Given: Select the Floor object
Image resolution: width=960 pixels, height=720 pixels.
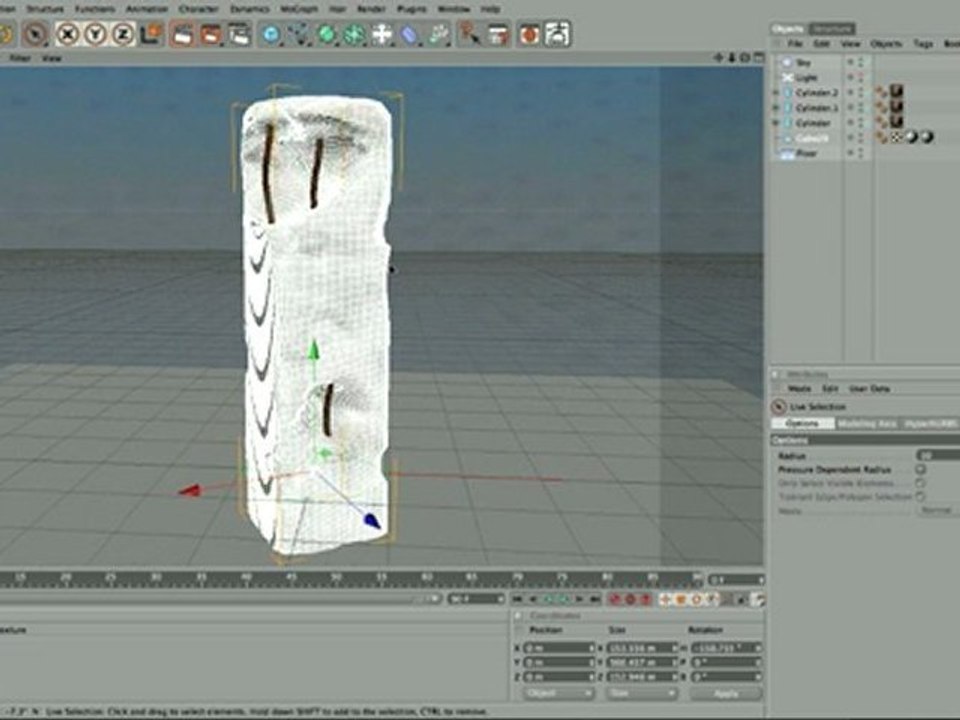Looking at the screenshot, I should point(806,153).
